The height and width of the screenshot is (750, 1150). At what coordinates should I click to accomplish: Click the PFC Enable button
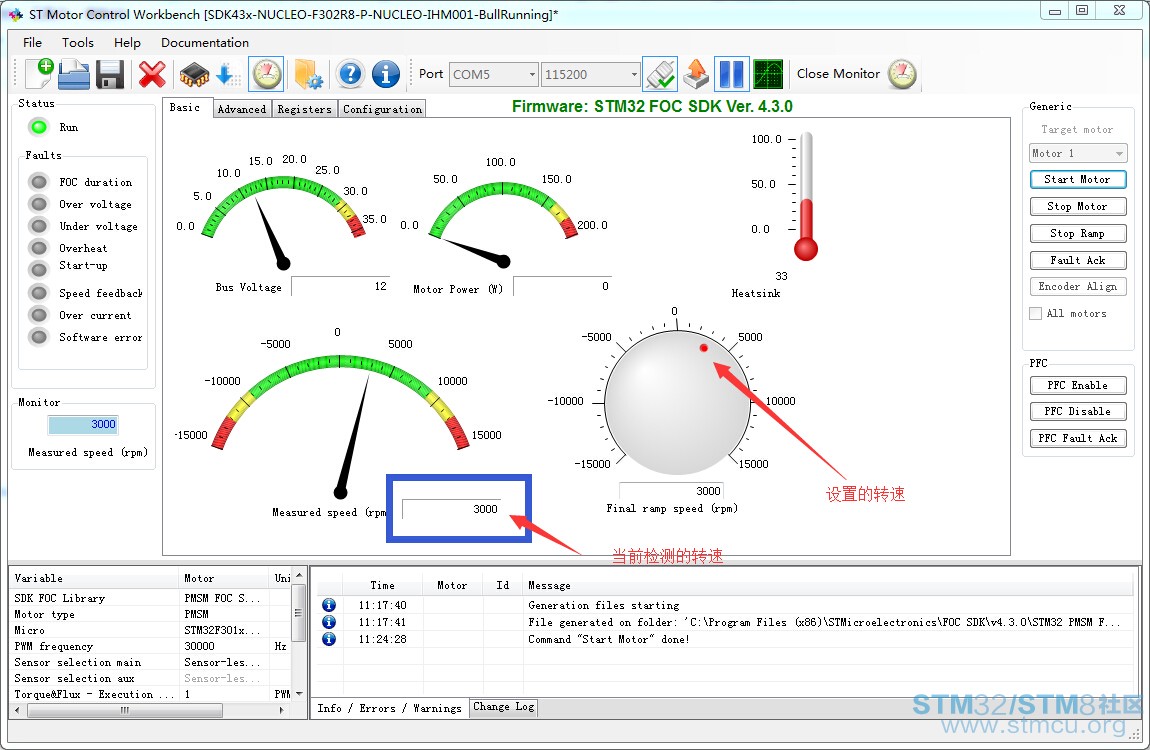tap(1077, 385)
